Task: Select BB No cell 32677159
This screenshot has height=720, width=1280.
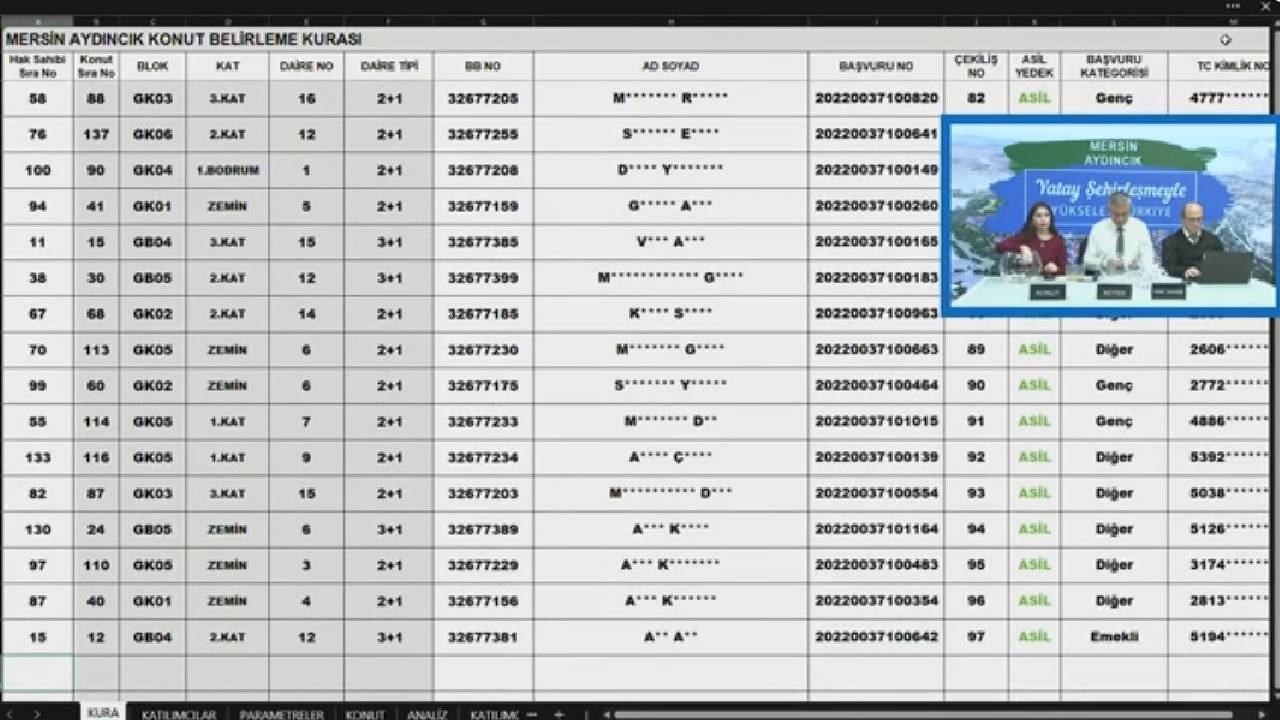Action: tap(483, 206)
